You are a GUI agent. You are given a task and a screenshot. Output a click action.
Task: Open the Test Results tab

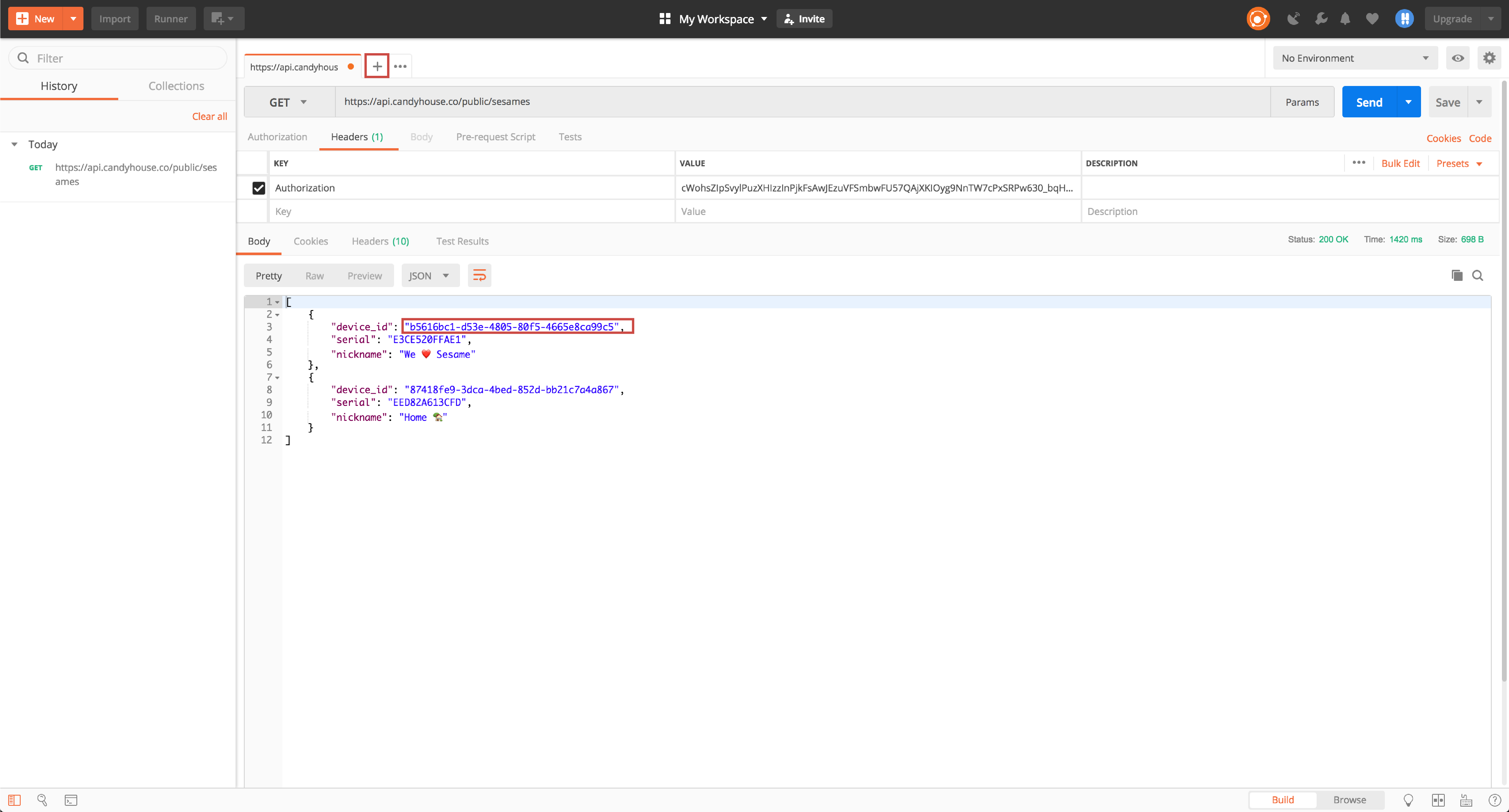462,241
